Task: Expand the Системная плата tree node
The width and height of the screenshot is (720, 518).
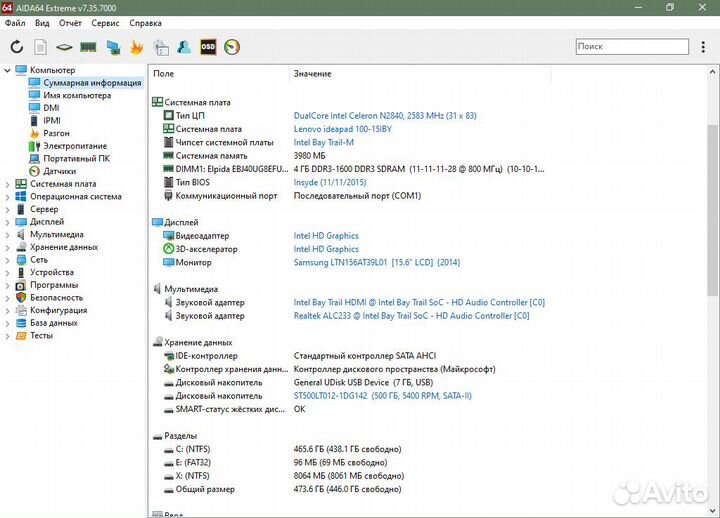Action: (x=7, y=184)
